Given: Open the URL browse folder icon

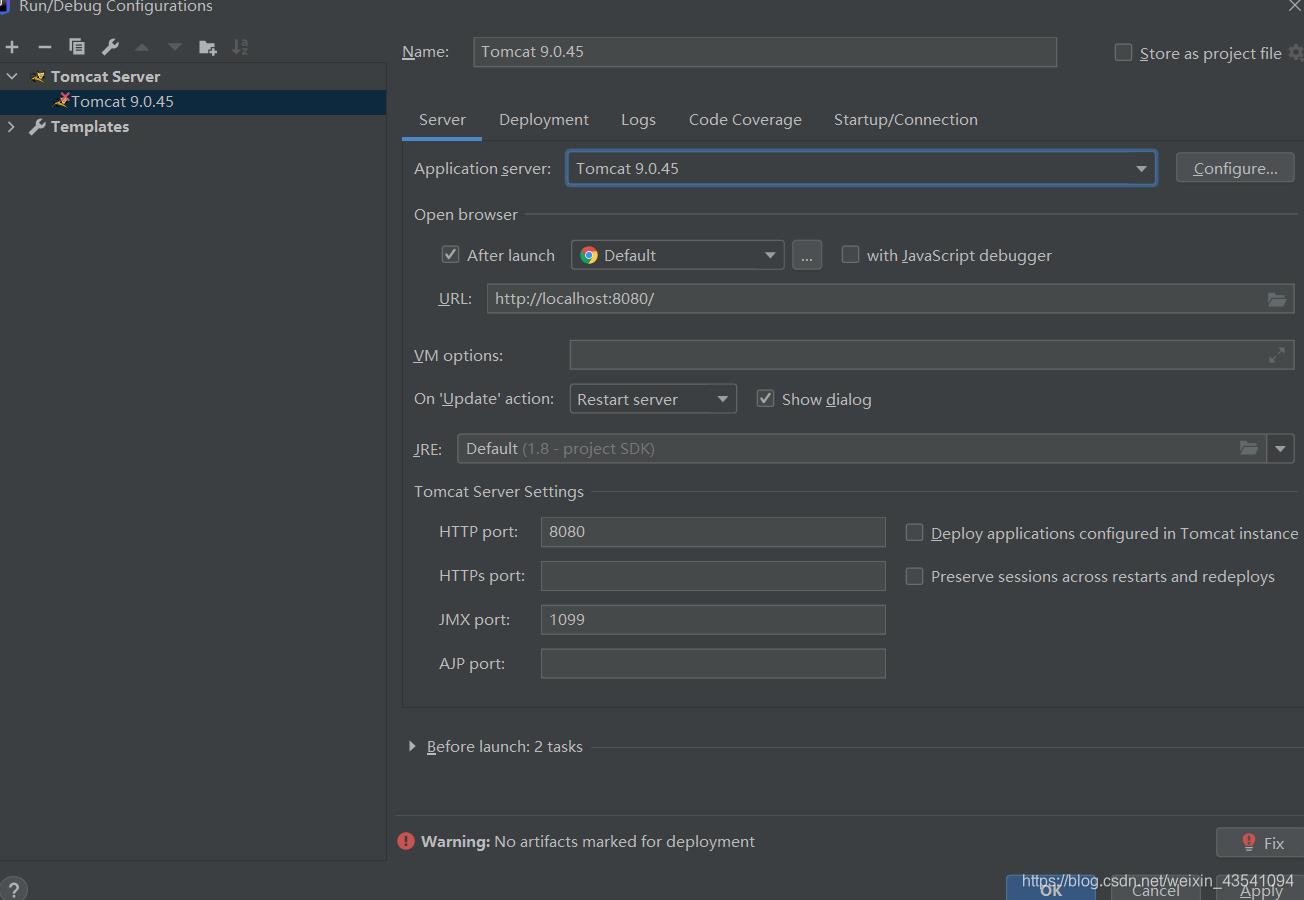Looking at the screenshot, I should coord(1277,299).
